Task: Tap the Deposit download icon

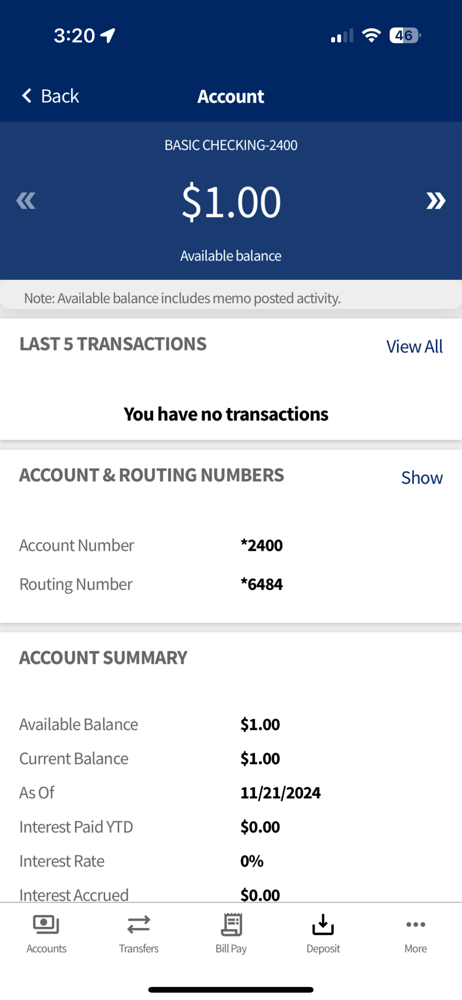Action: [323, 924]
